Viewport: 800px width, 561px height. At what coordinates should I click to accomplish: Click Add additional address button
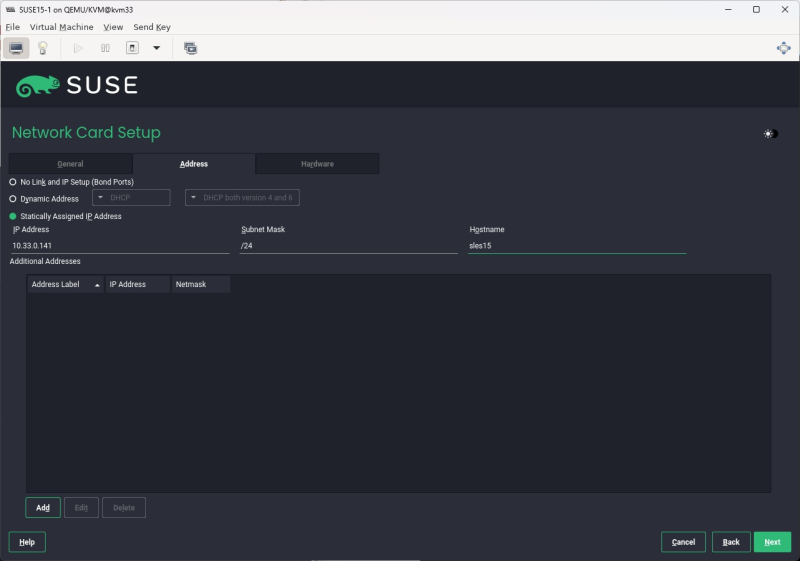[x=43, y=508]
